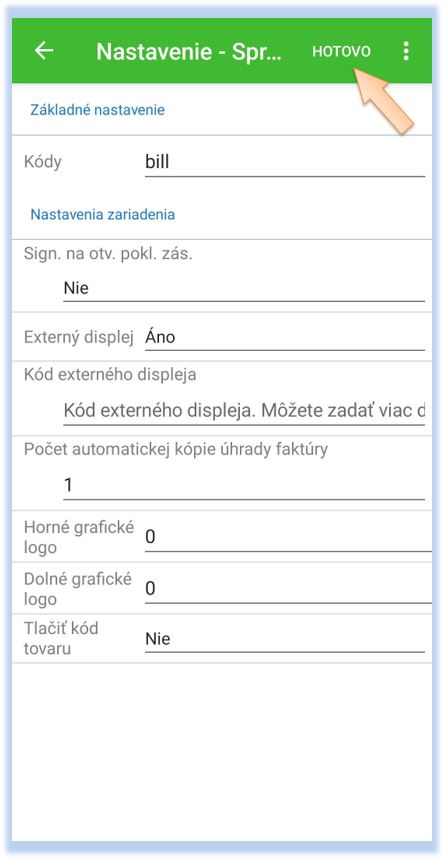Change the Externý displej value Áno
This screenshot has height=859, width=445.
click(285, 337)
